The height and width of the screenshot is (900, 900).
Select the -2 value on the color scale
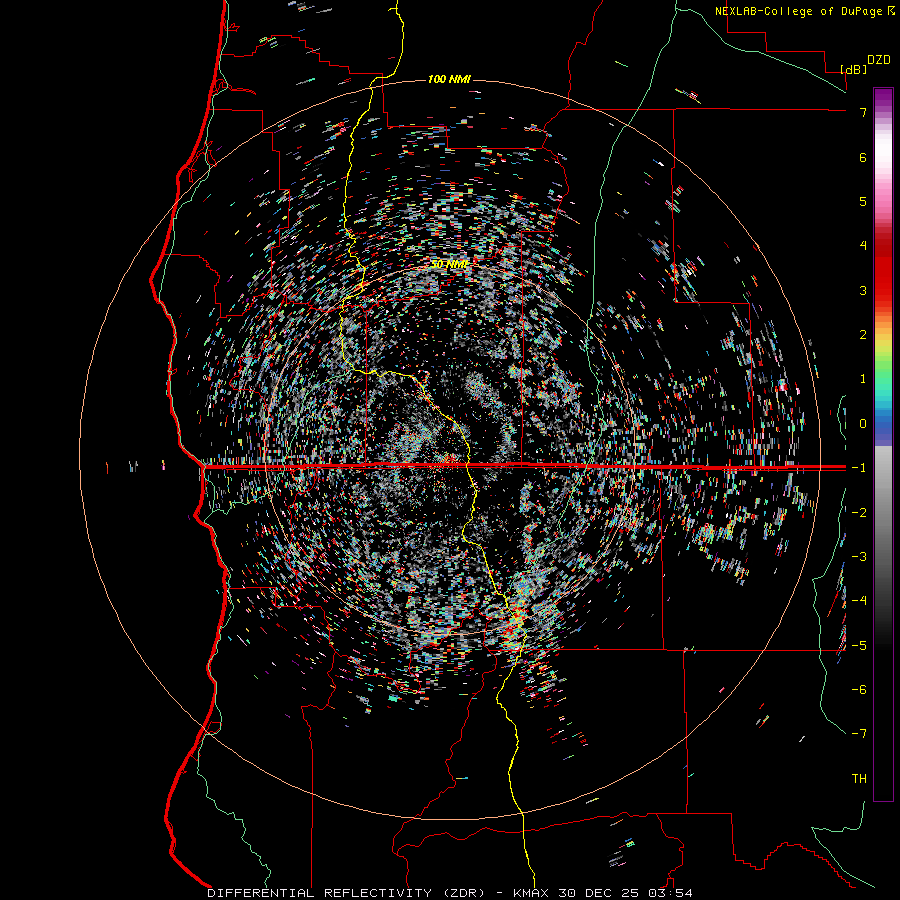pos(859,513)
